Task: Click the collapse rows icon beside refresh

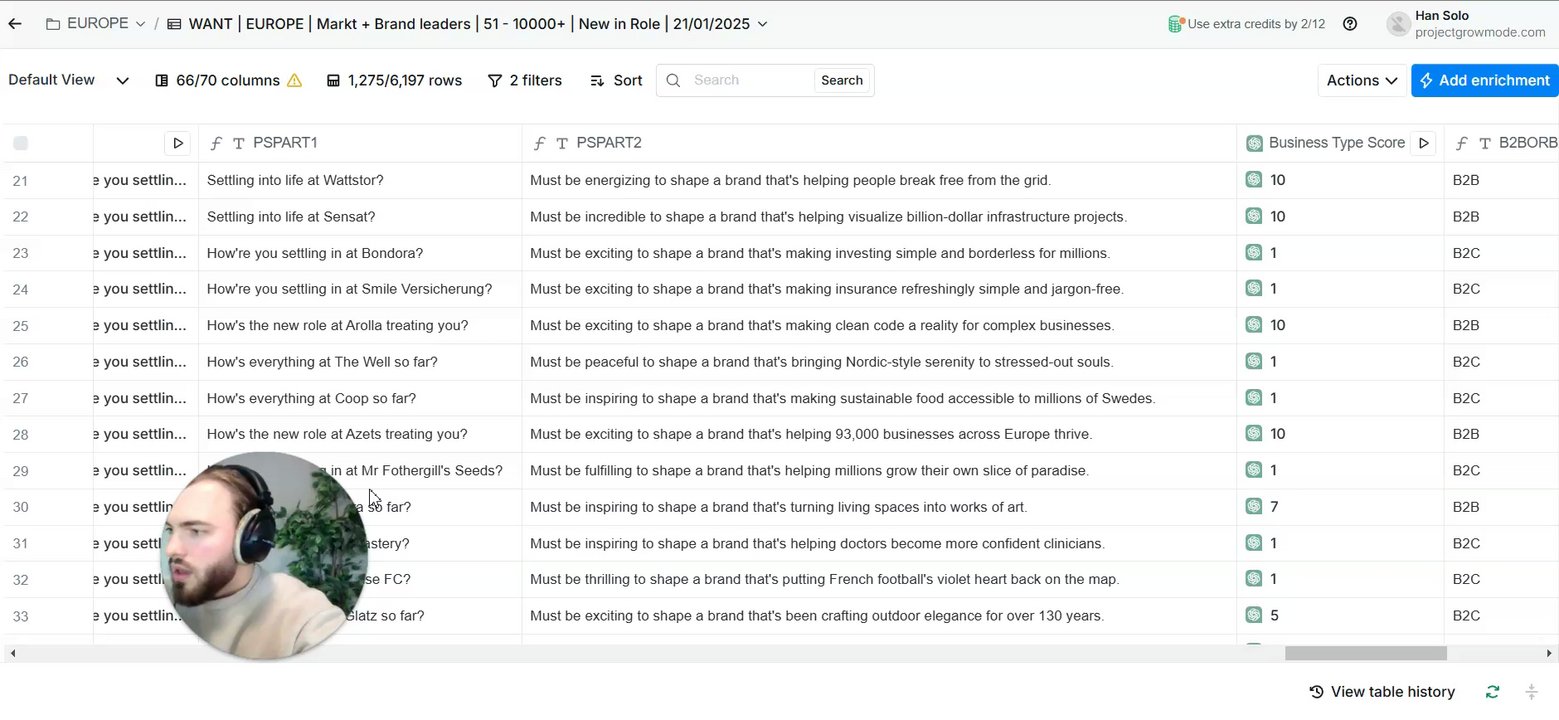Action: (1530, 692)
